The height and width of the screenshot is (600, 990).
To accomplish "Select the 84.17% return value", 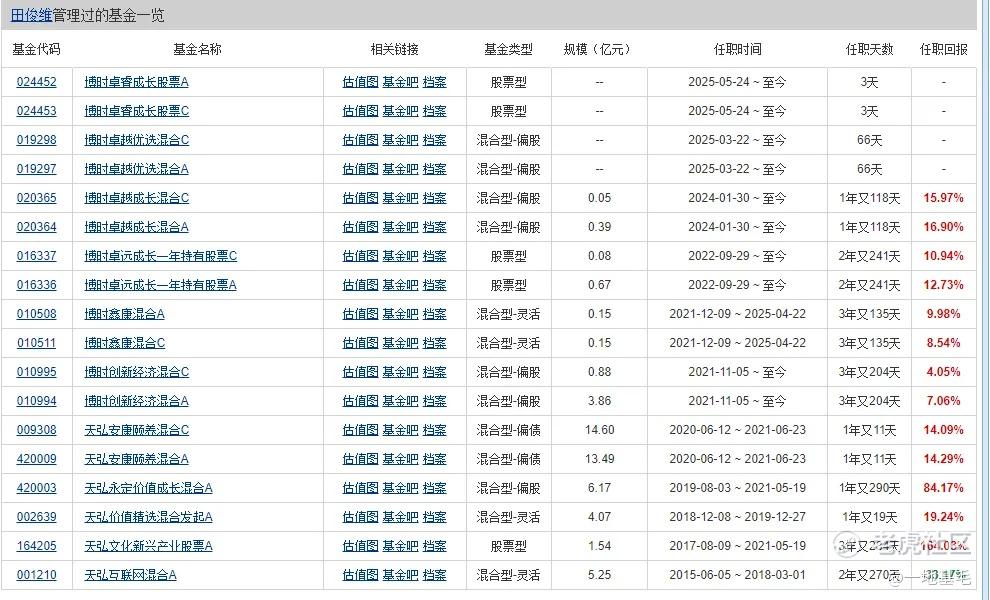I will (x=943, y=488).
